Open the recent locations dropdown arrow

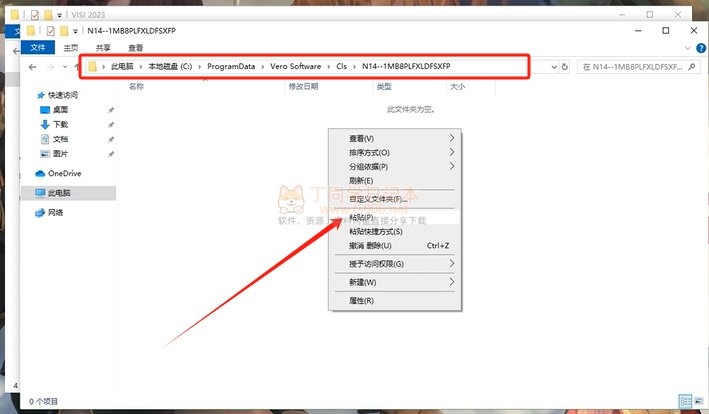65,67
